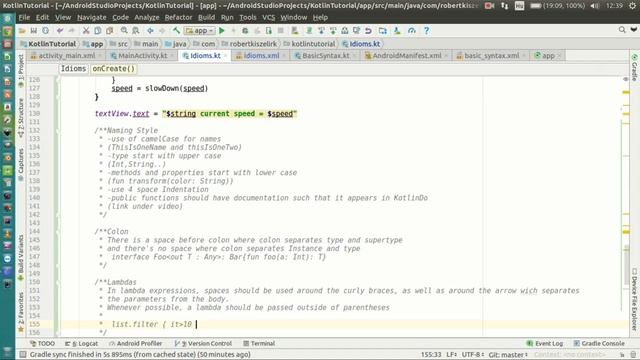Open the Event Log
The width and height of the screenshot is (640, 360).
click(x=544, y=343)
